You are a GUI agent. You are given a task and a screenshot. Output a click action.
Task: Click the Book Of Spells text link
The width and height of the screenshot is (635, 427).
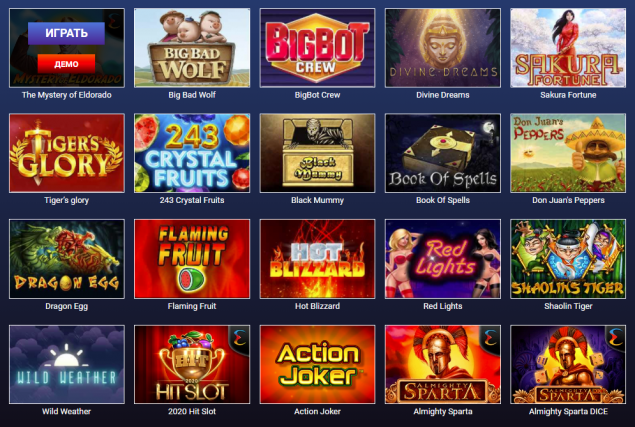tap(443, 200)
